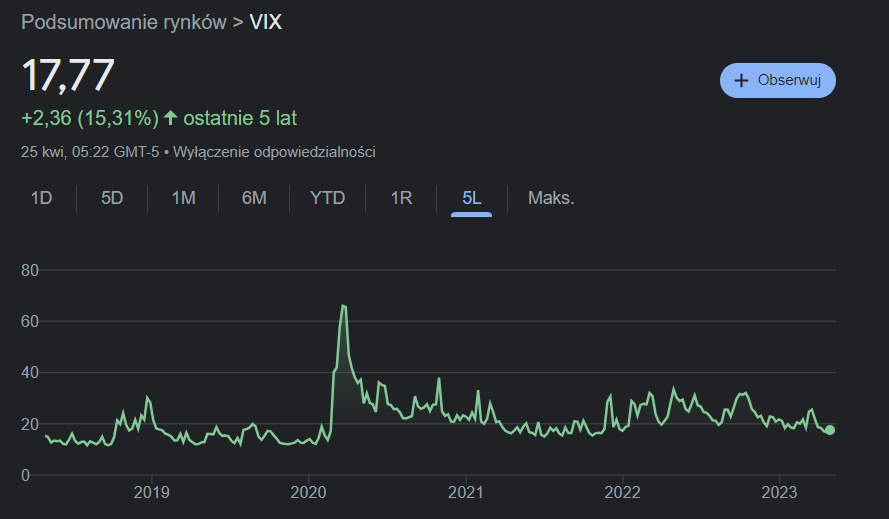The width and height of the screenshot is (889, 519).
Task: Click the 2023 label on time axis
Action: tap(779, 492)
